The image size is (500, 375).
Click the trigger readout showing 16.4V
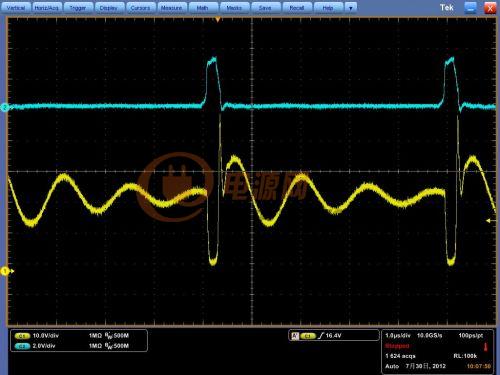point(334,335)
